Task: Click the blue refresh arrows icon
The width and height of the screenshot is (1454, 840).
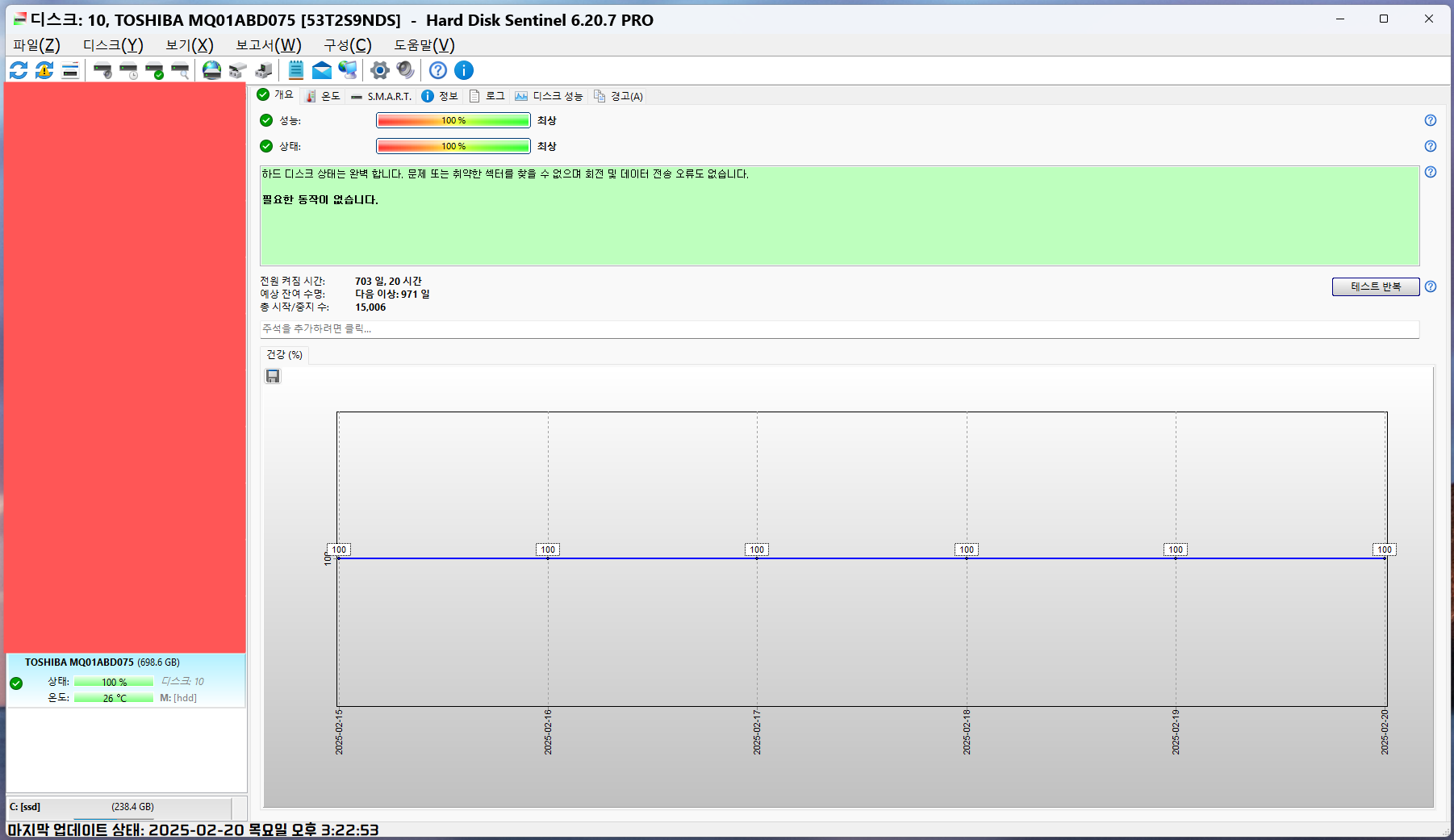Action: pyautogui.click(x=19, y=70)
